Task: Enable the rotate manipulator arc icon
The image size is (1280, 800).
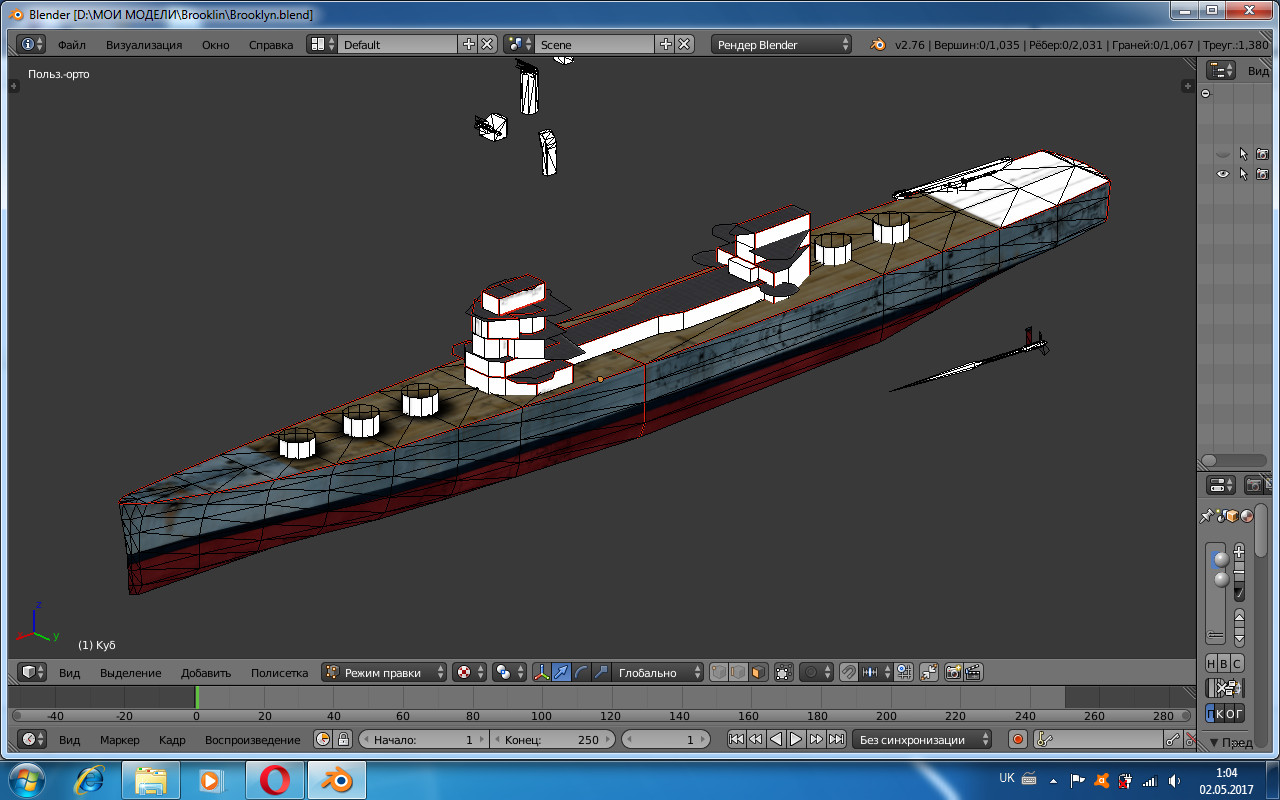Action: coord(581,673)
